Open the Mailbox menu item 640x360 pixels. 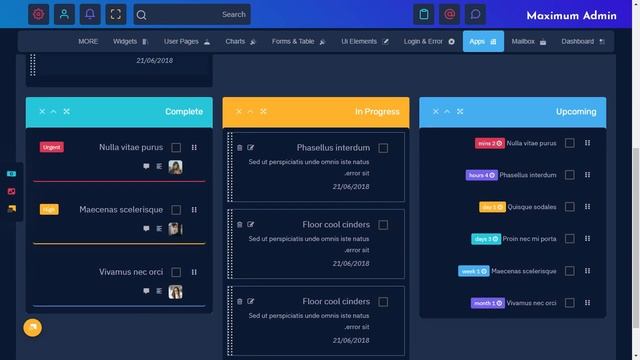pos(529,41)
